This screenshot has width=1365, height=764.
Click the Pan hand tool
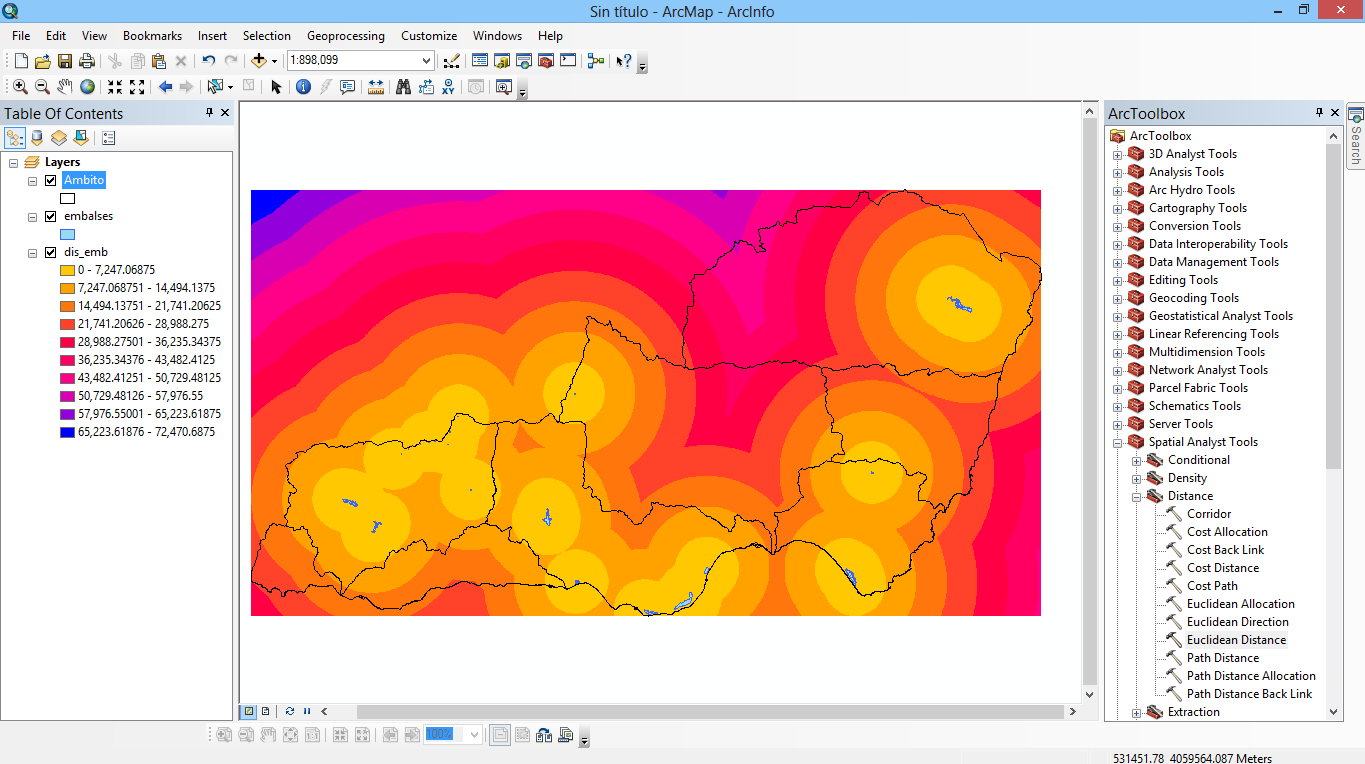(65, 87)
